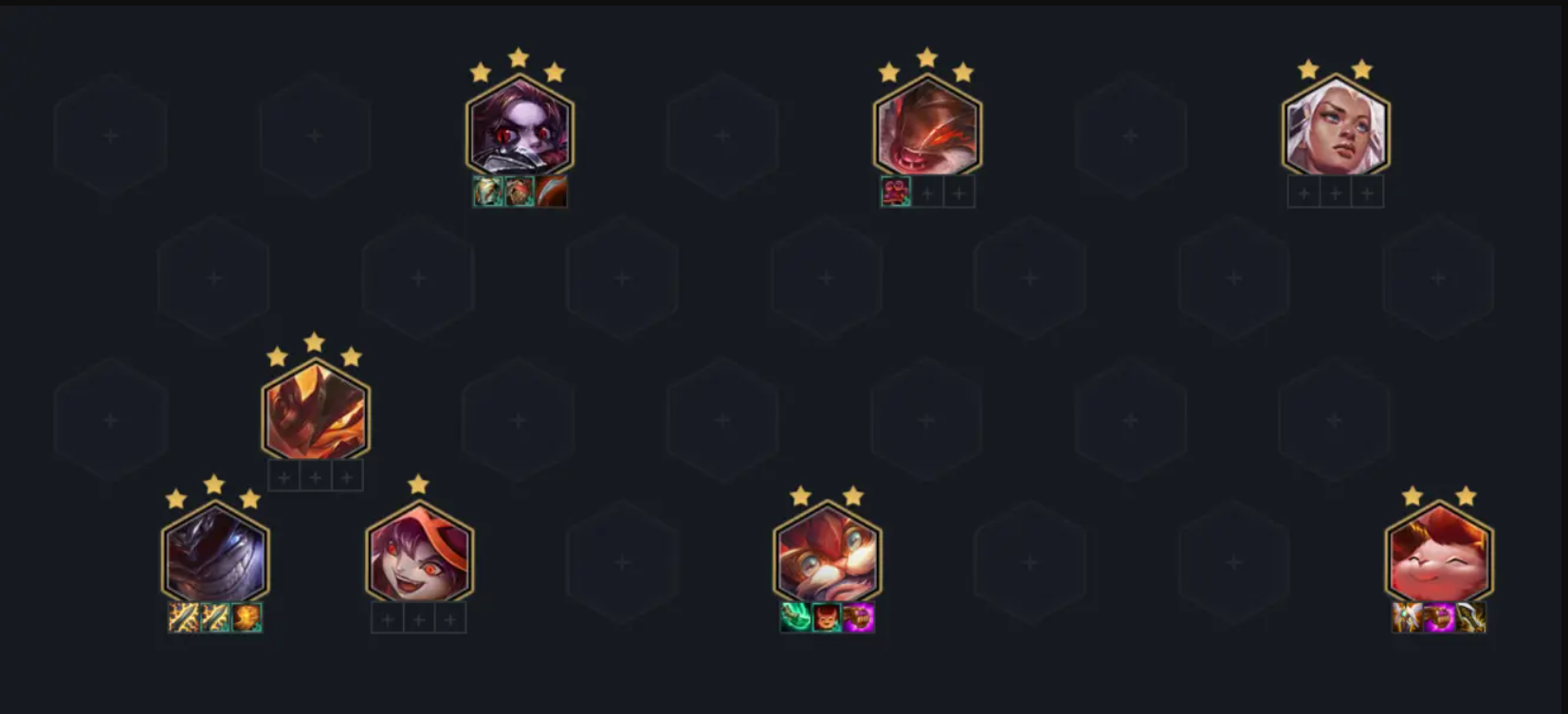This screenshot has height=714, width=1568.
Task: Select the red slashing champion with cloth item
Action: [x=927, y=126]
